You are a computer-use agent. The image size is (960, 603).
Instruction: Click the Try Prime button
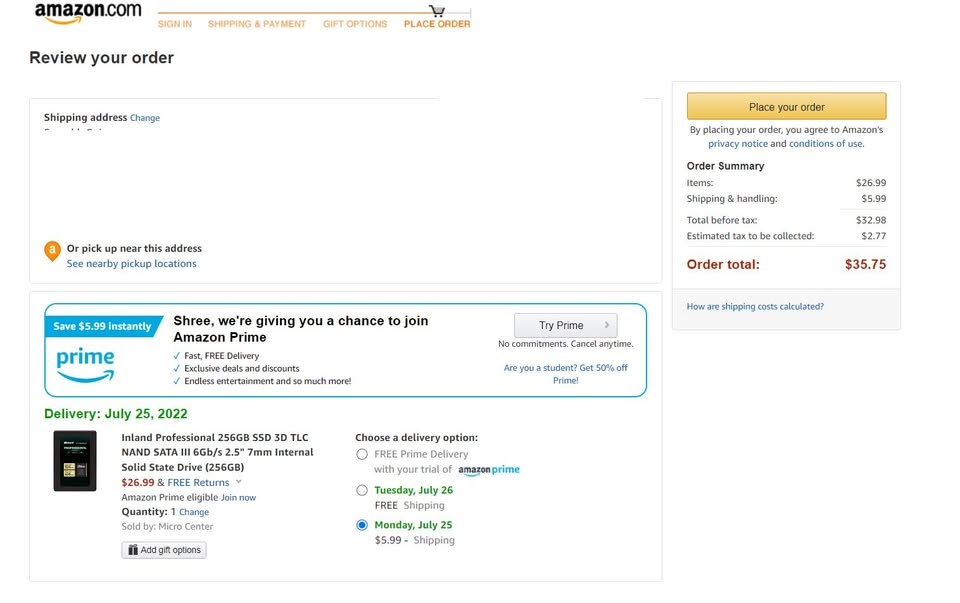[565, 325]
